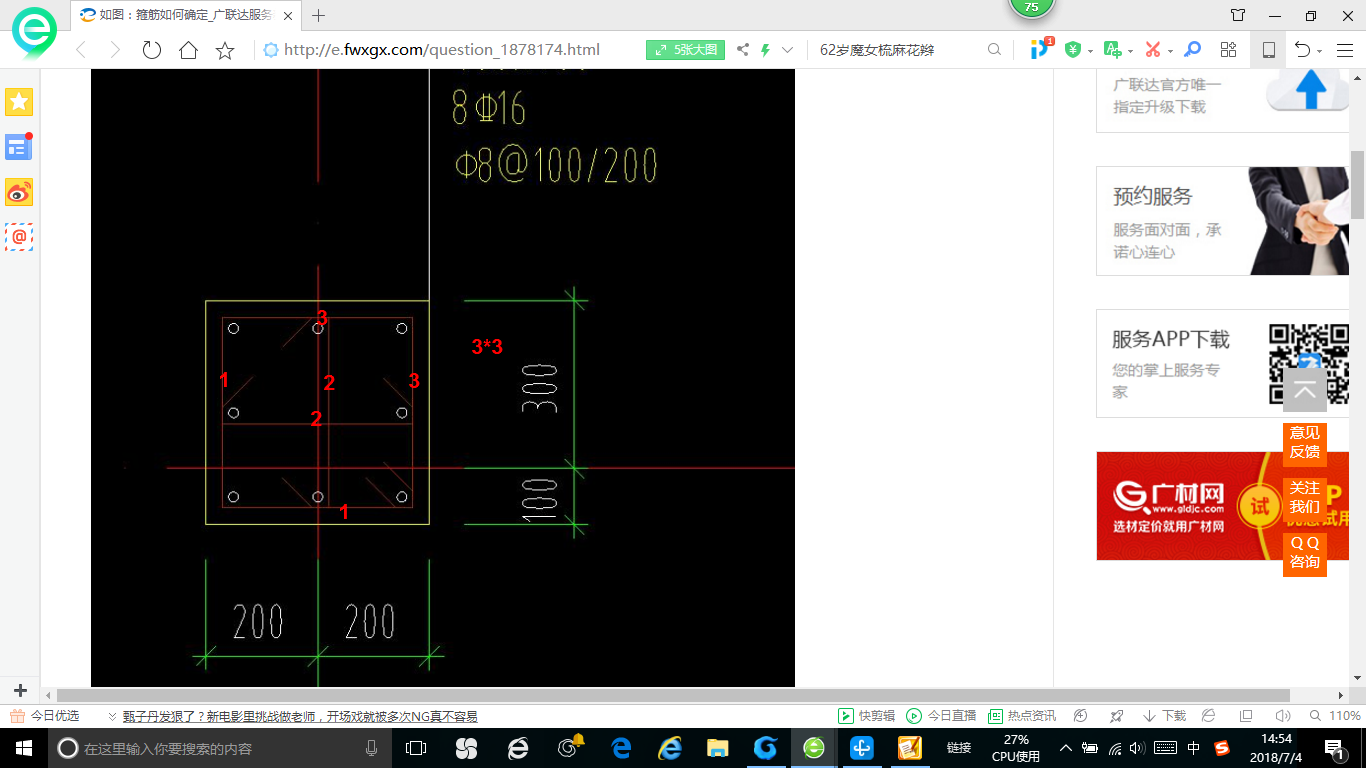Open the favorites star in the left sidebar
This screenshot has width=1366, height=768.
19,101
